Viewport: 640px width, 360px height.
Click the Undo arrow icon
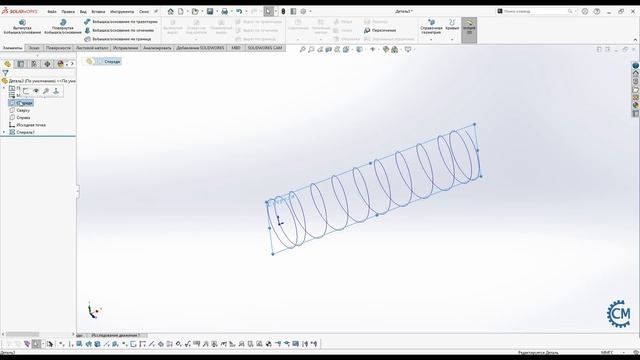239,11
